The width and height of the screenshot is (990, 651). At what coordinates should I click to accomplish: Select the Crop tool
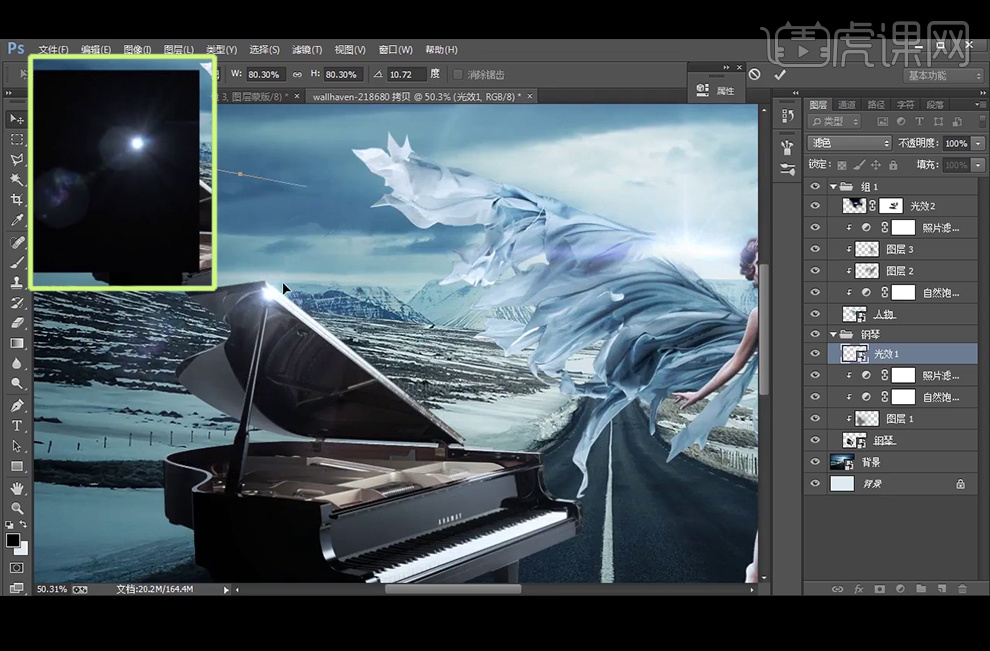16,200
